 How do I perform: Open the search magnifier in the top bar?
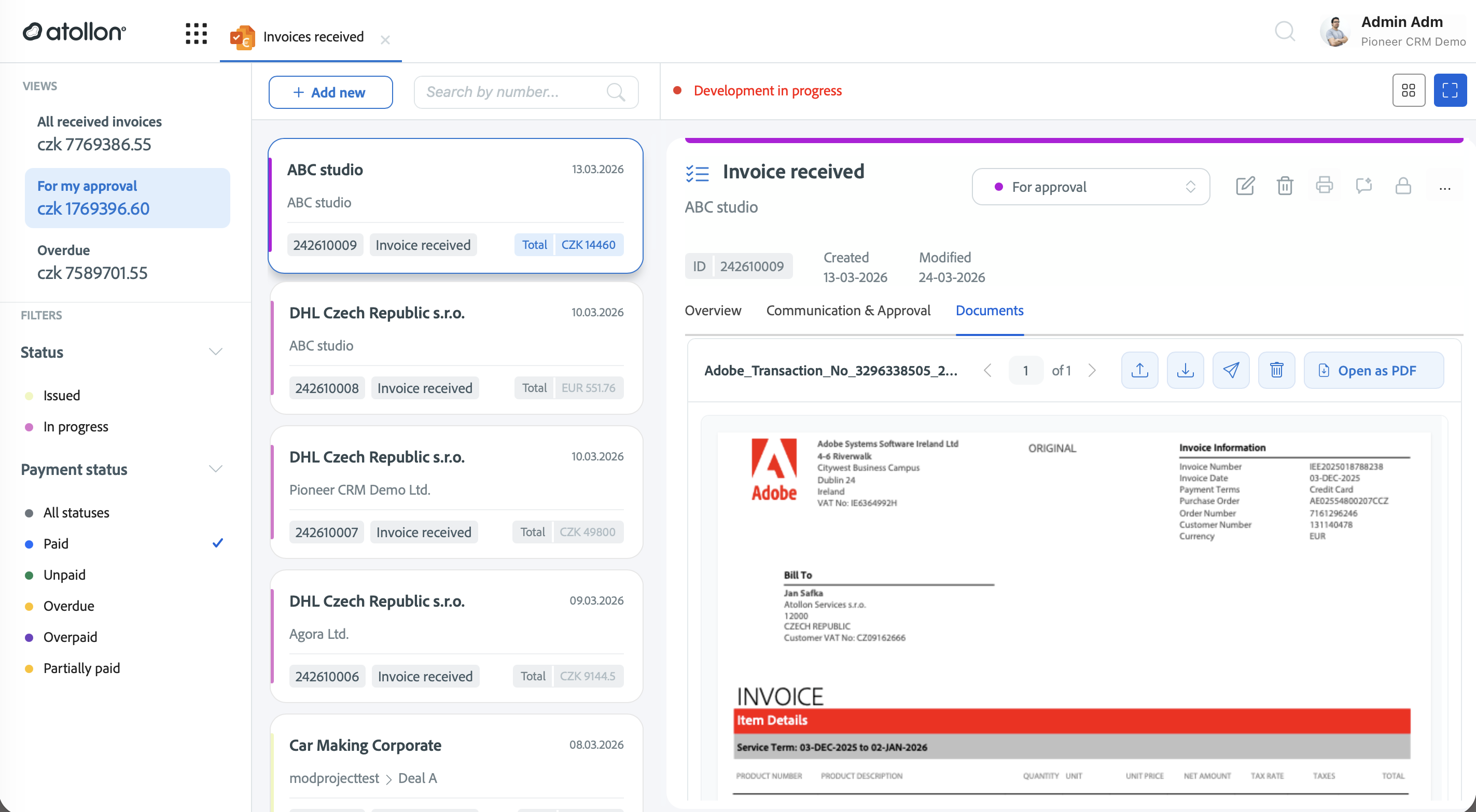[1285, 32]
